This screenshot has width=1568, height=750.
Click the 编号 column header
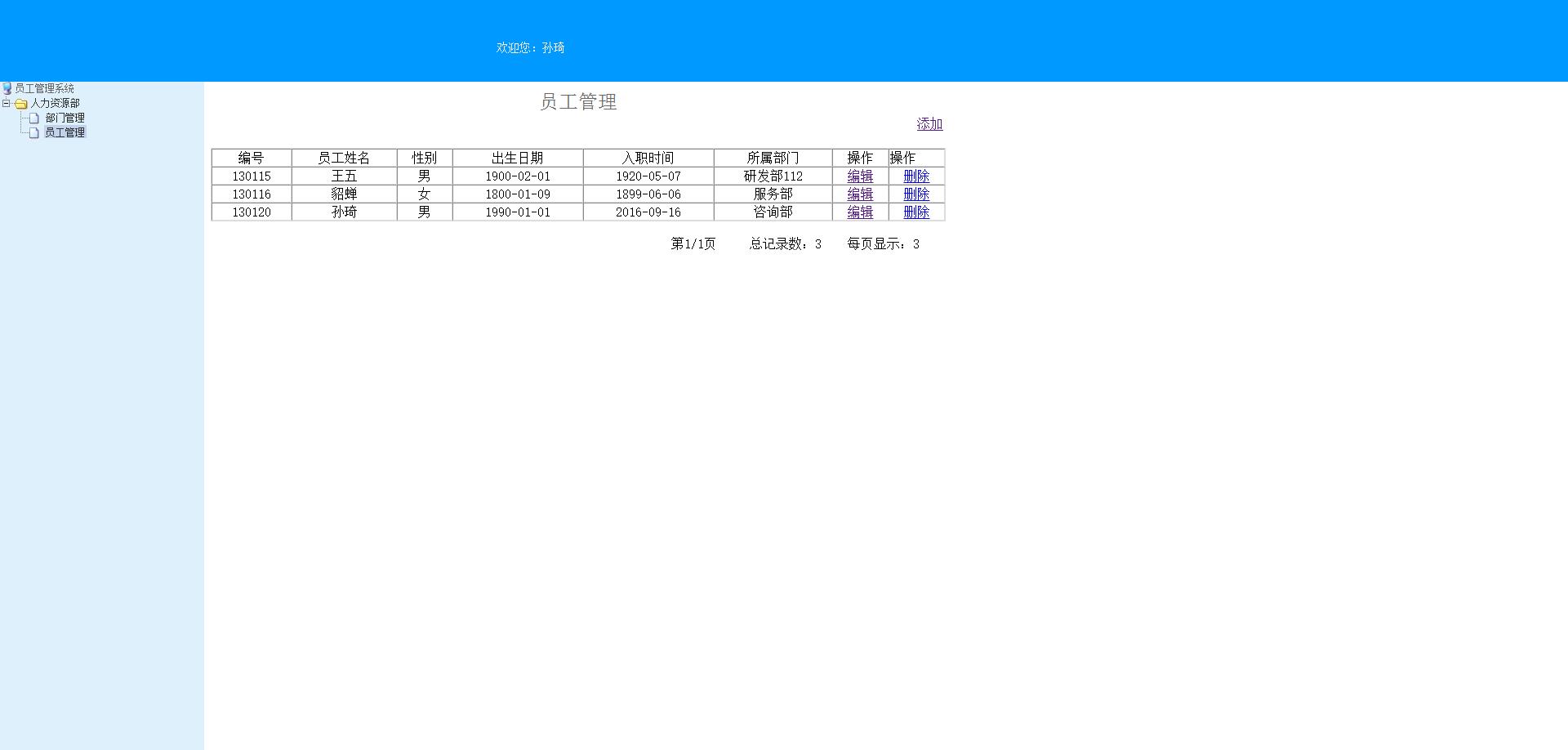coord(251,158)
